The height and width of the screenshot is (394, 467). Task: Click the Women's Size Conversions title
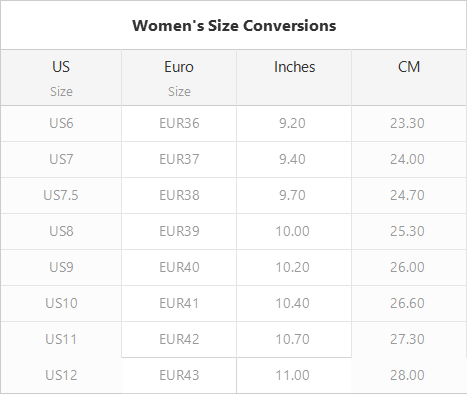[x=234, y=26]
